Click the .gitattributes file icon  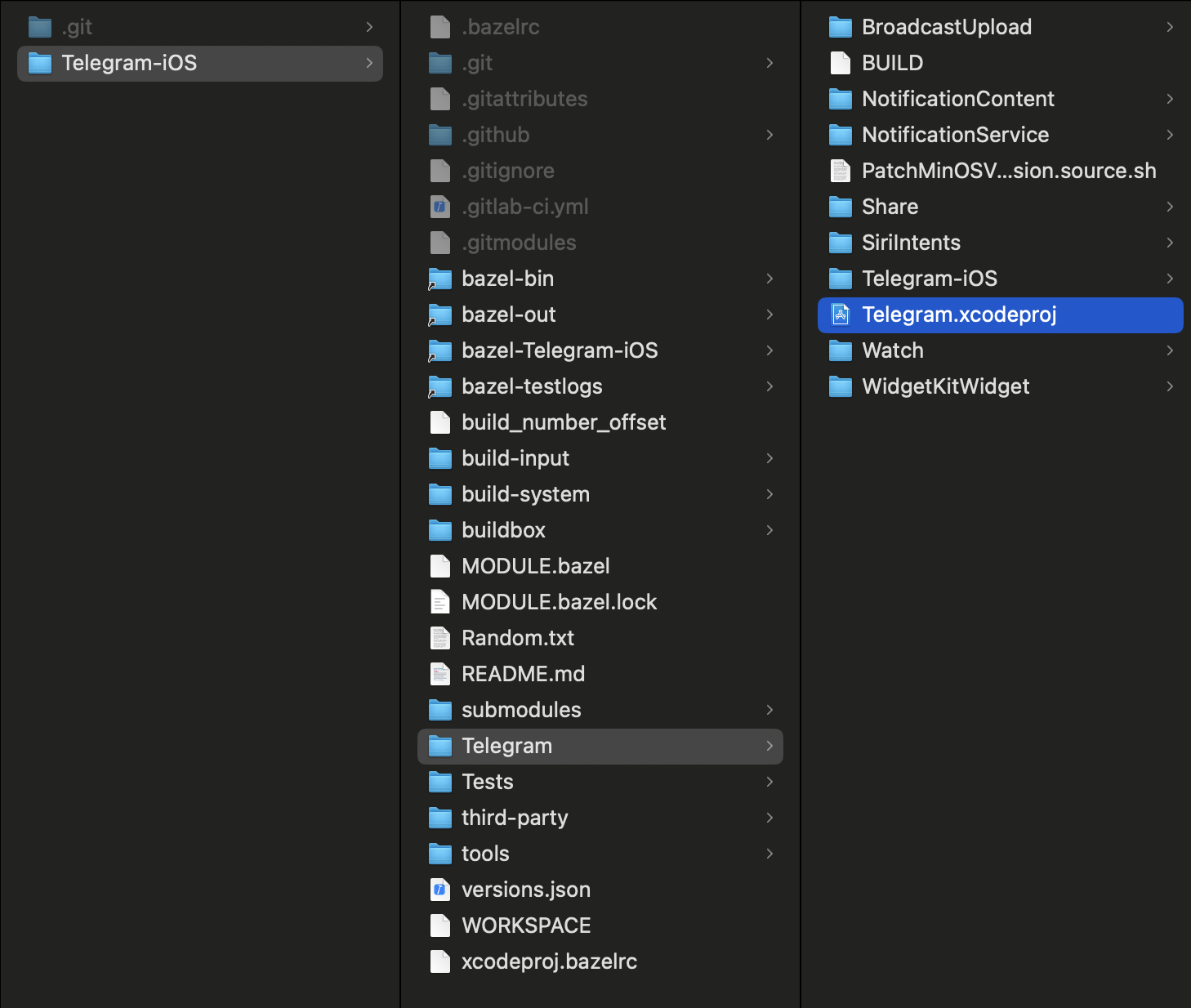(x=440, y=99)
